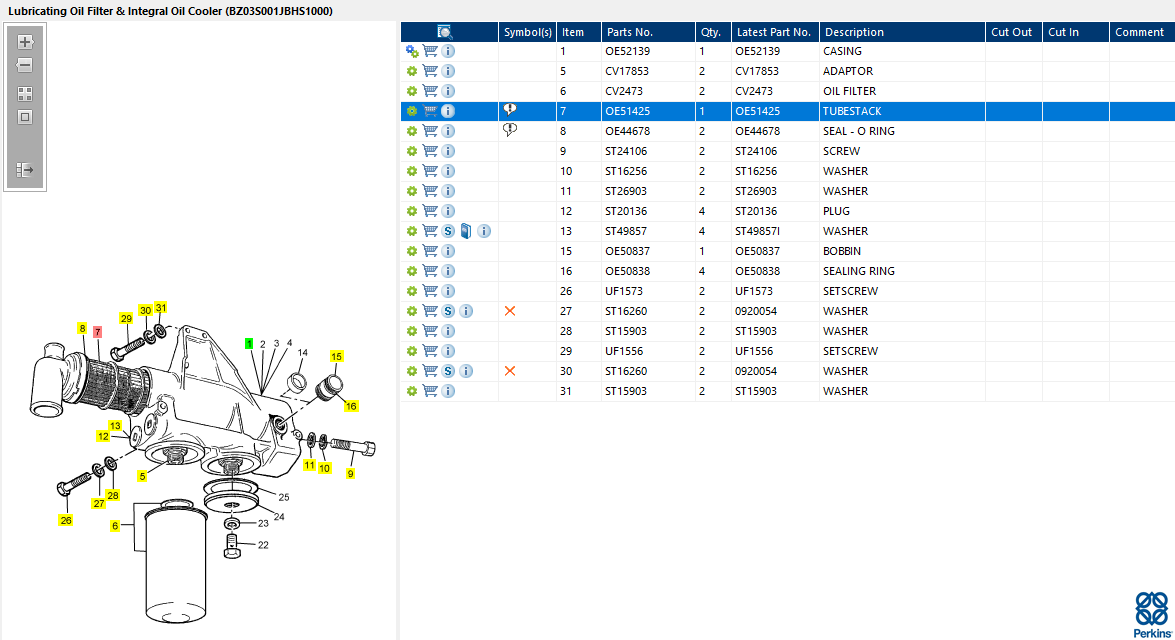This screenshot has height=640, width=1175.
Task: Click the orange X symbol on item 30 row
Action: tap(510, 371)
